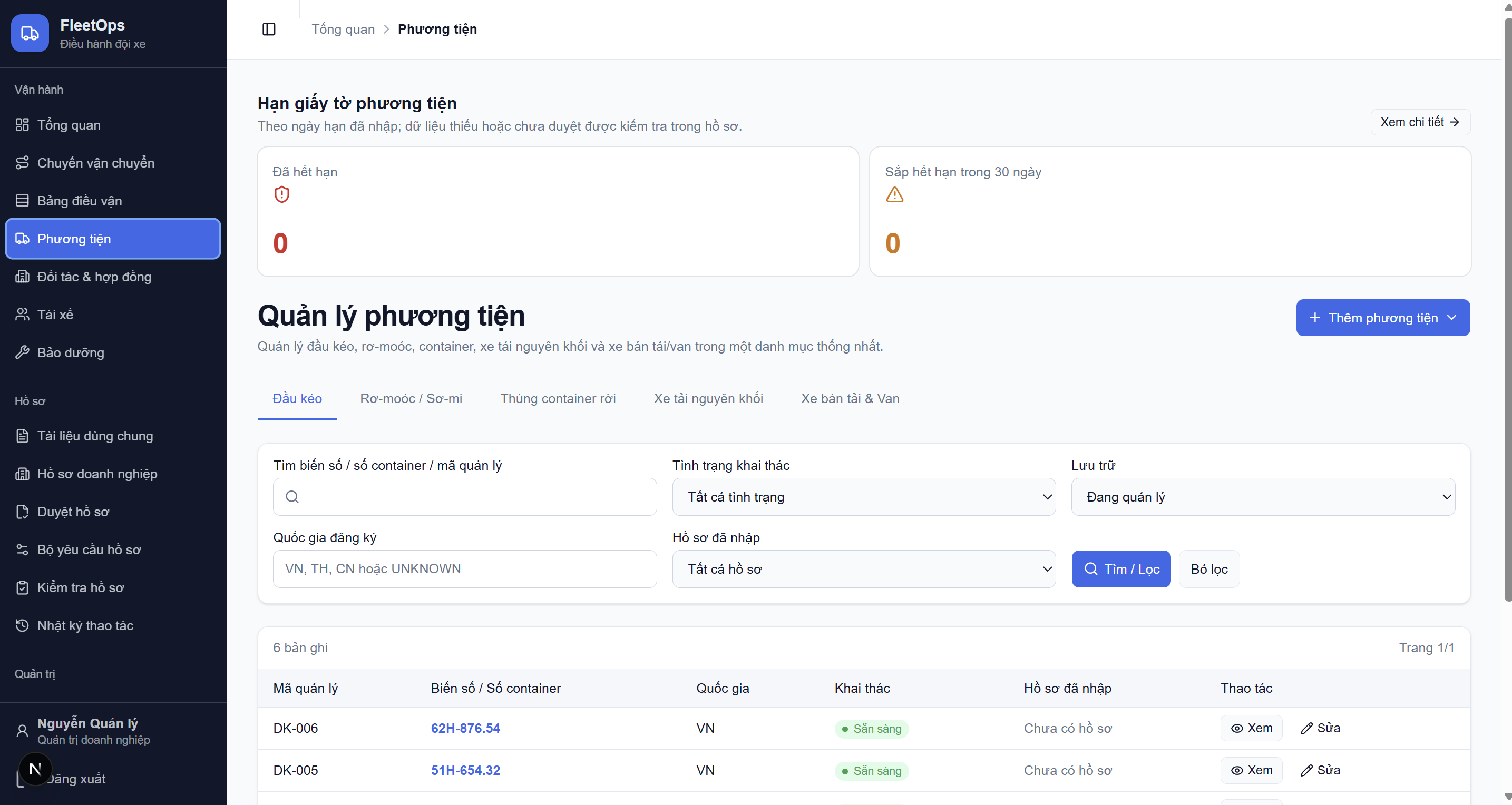This screenshot has width=1512, height=805.
Task: Open the Tình trạng khai thác dropdown
Action: pos(864,497)
